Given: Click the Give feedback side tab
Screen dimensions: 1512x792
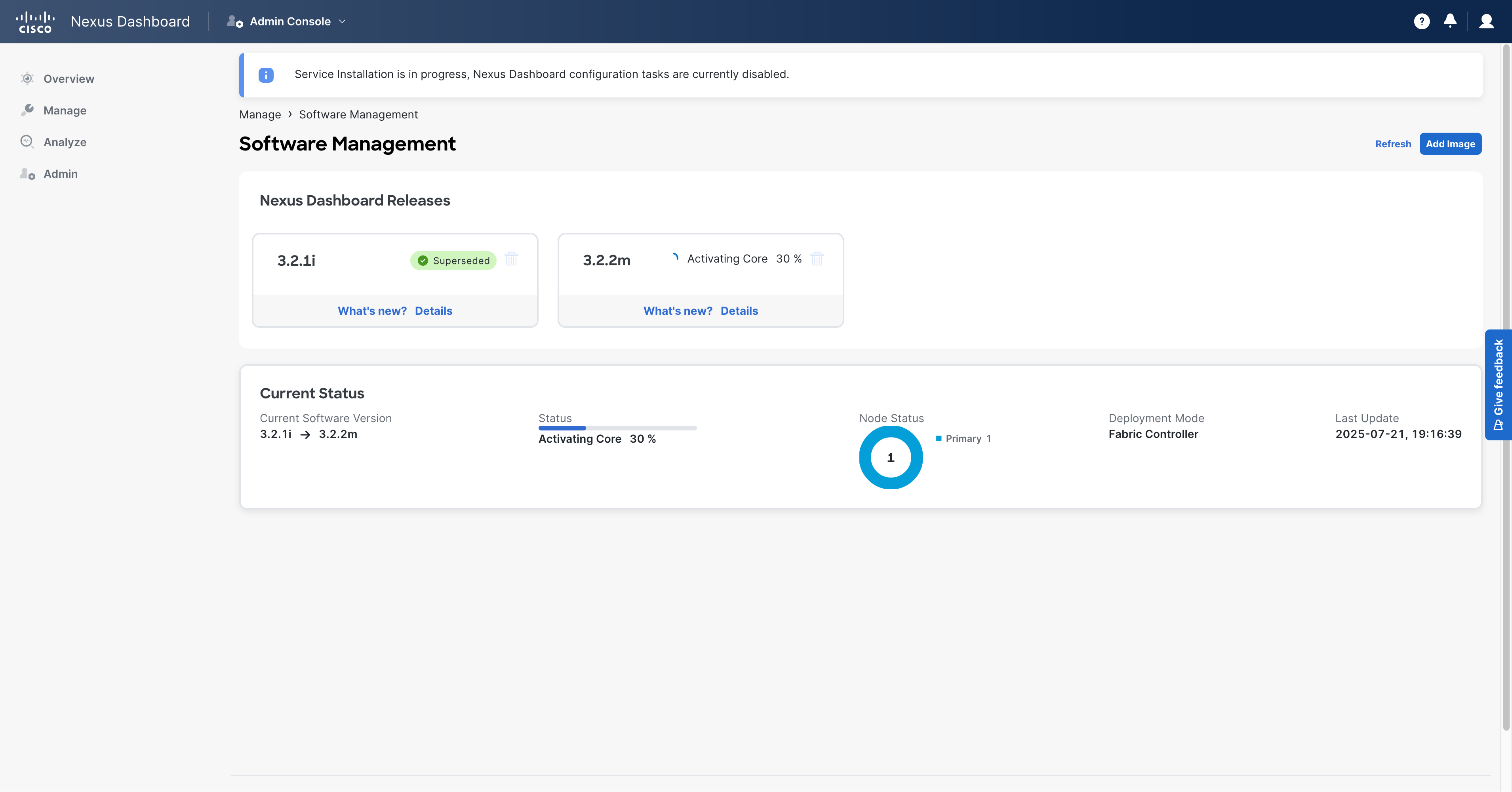Looking at the screenshot, I should point(1499,385).
